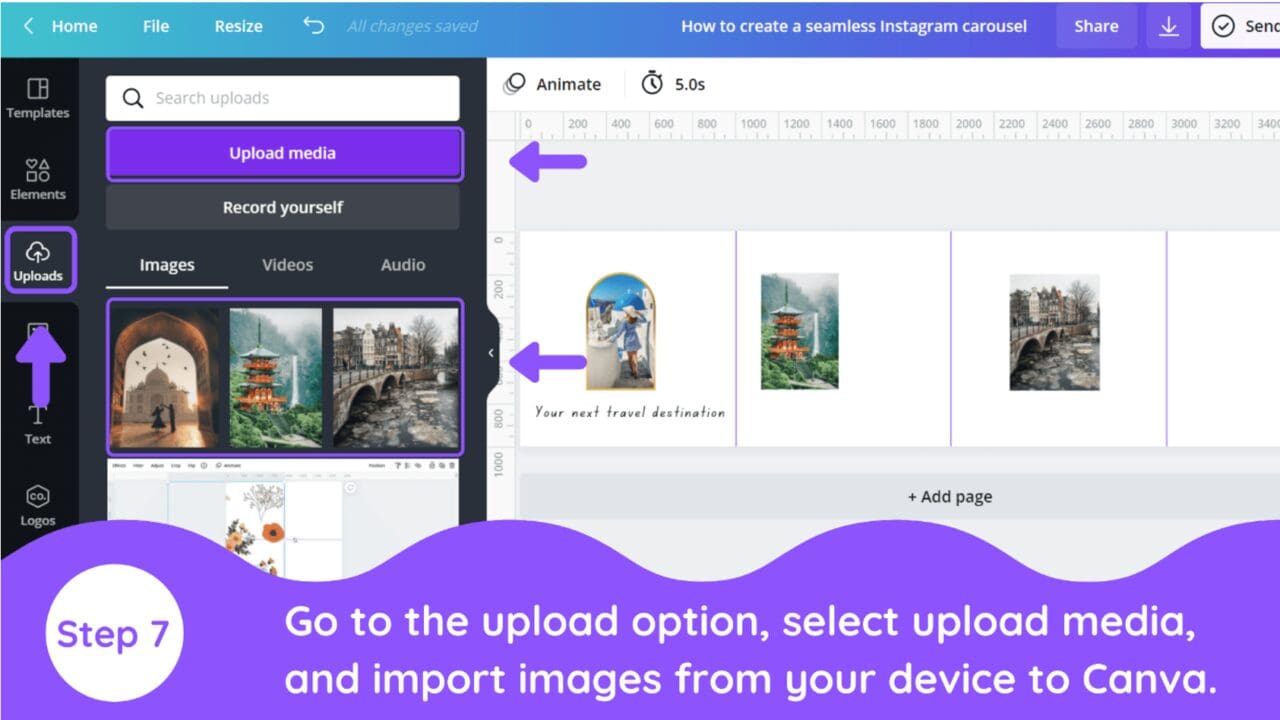
Task: Open the File menu
Action: point(155,26)
